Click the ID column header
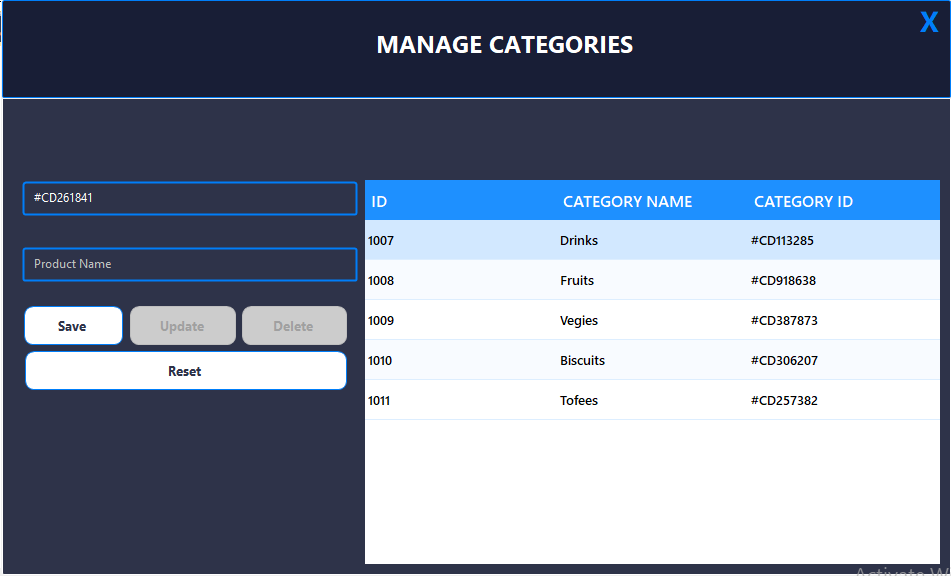The height and width of the screenshot is (576, 951). click(379, 201)
